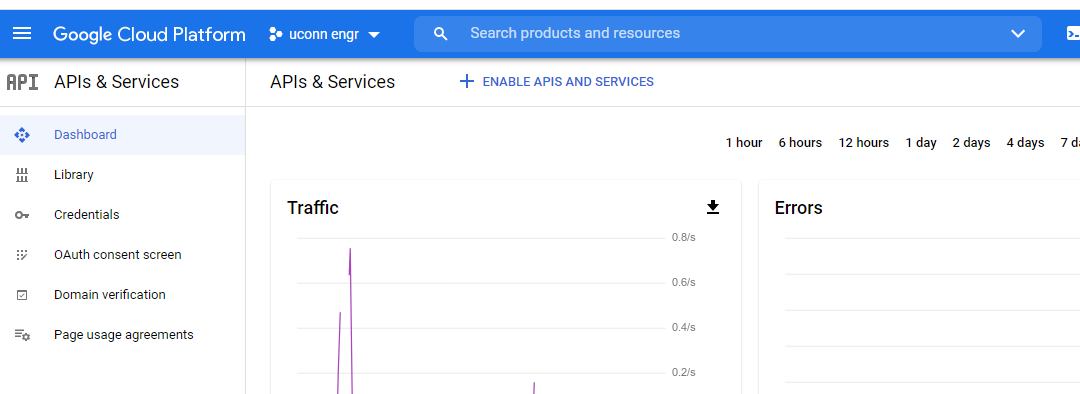
Task: Click the Library icon in sidebar
Action: pyautogui.click(x=22, y=175)
